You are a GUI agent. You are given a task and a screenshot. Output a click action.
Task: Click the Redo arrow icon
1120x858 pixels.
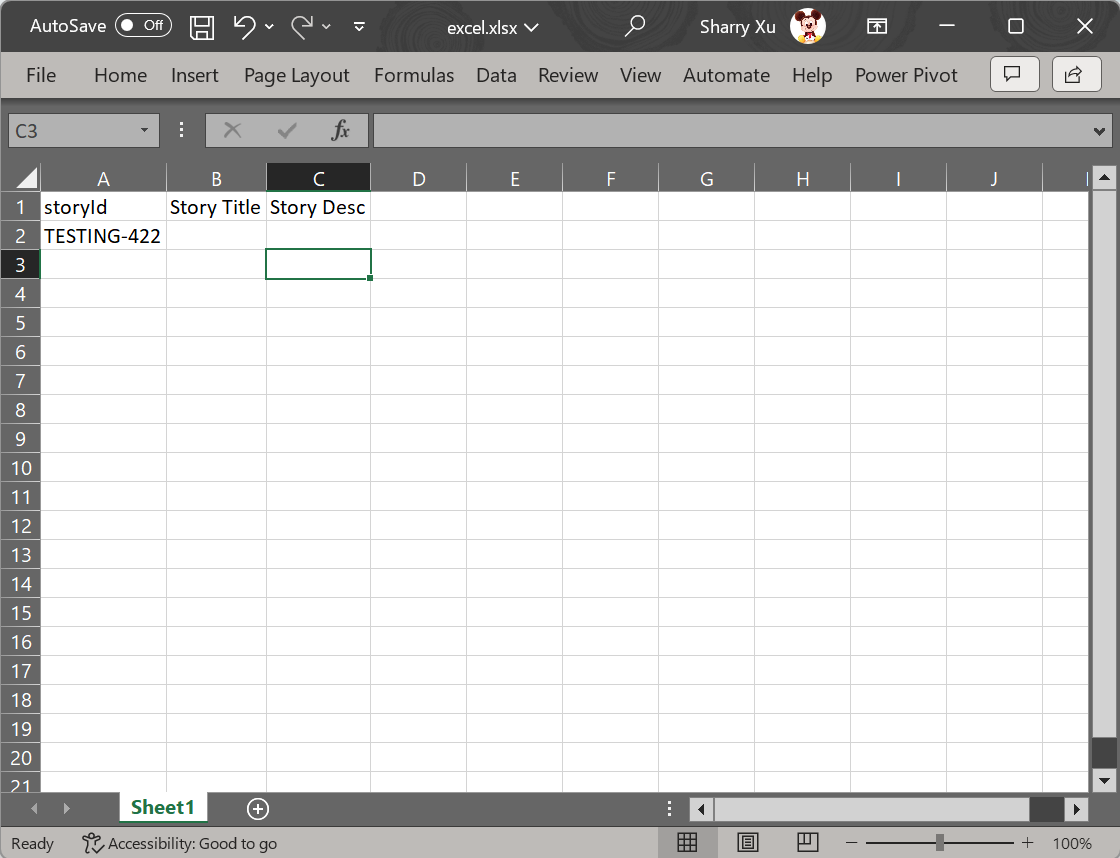(301, 27)
